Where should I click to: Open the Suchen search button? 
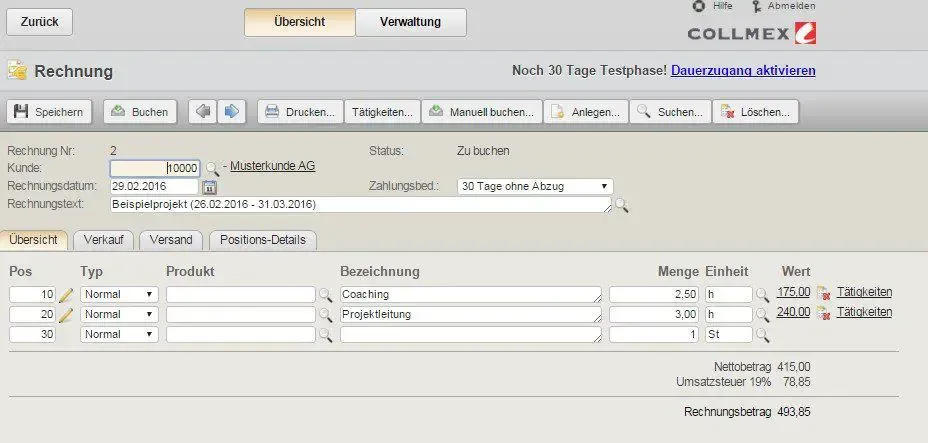pyautogui.click(x=671, y=112)
